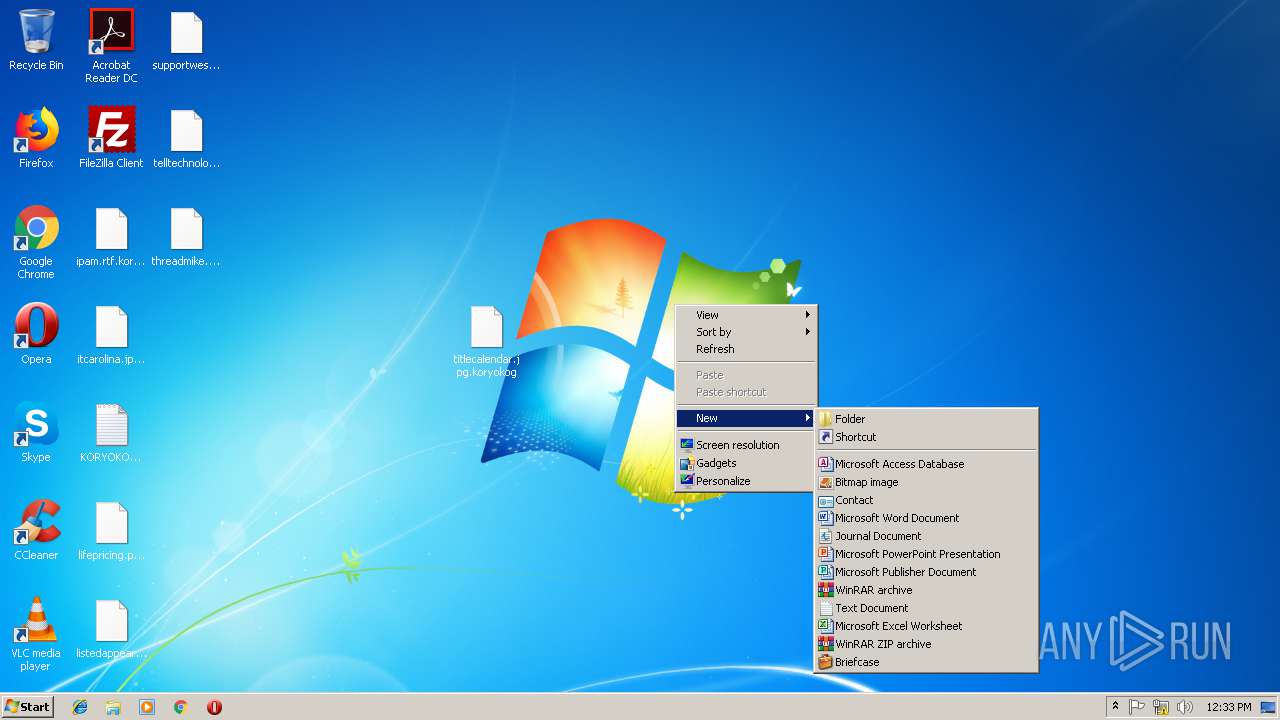This screenshot has width=1280, height=720.
Task: Select the Opera desktop shortcut
Action: [36, 334]
